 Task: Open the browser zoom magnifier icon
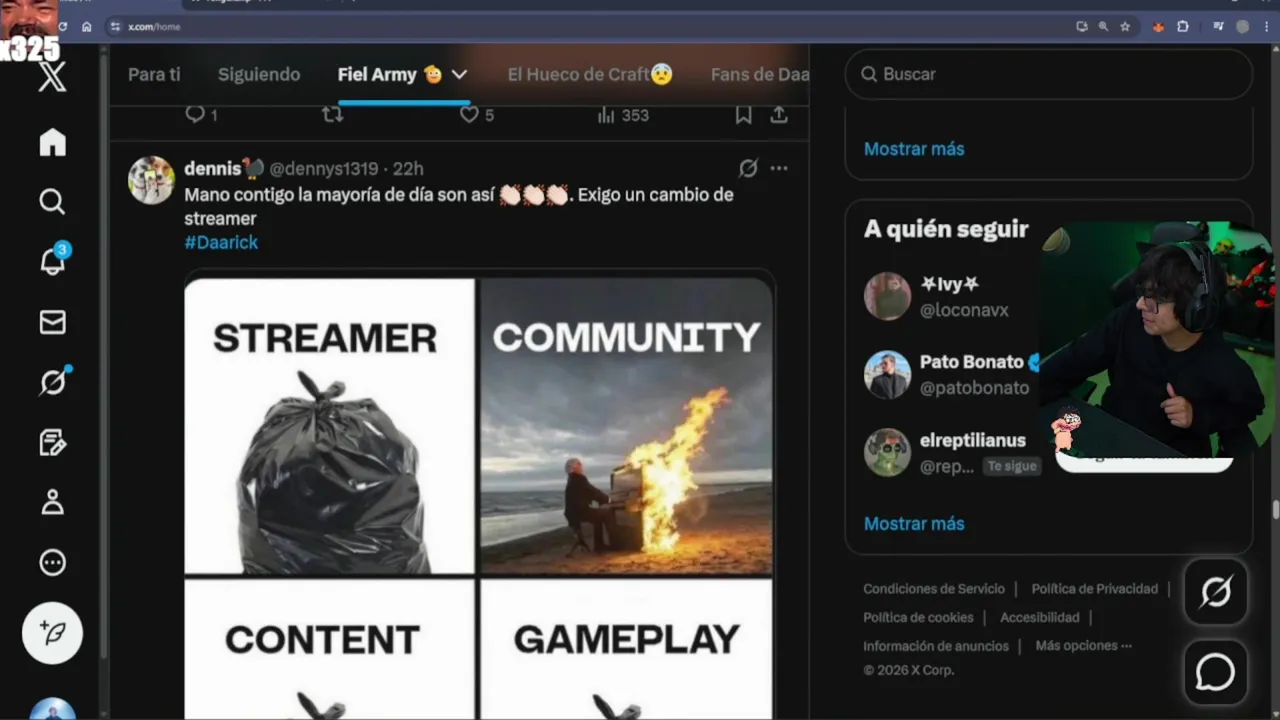(x=1103, y=27)
